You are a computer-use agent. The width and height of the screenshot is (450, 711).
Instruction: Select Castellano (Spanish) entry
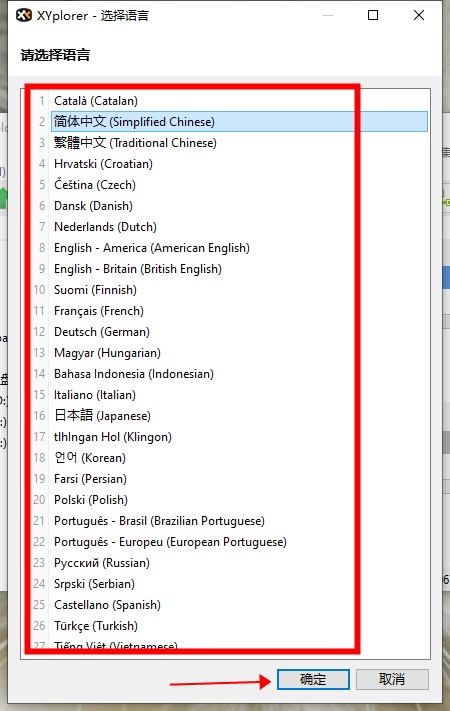coord(108,604)
